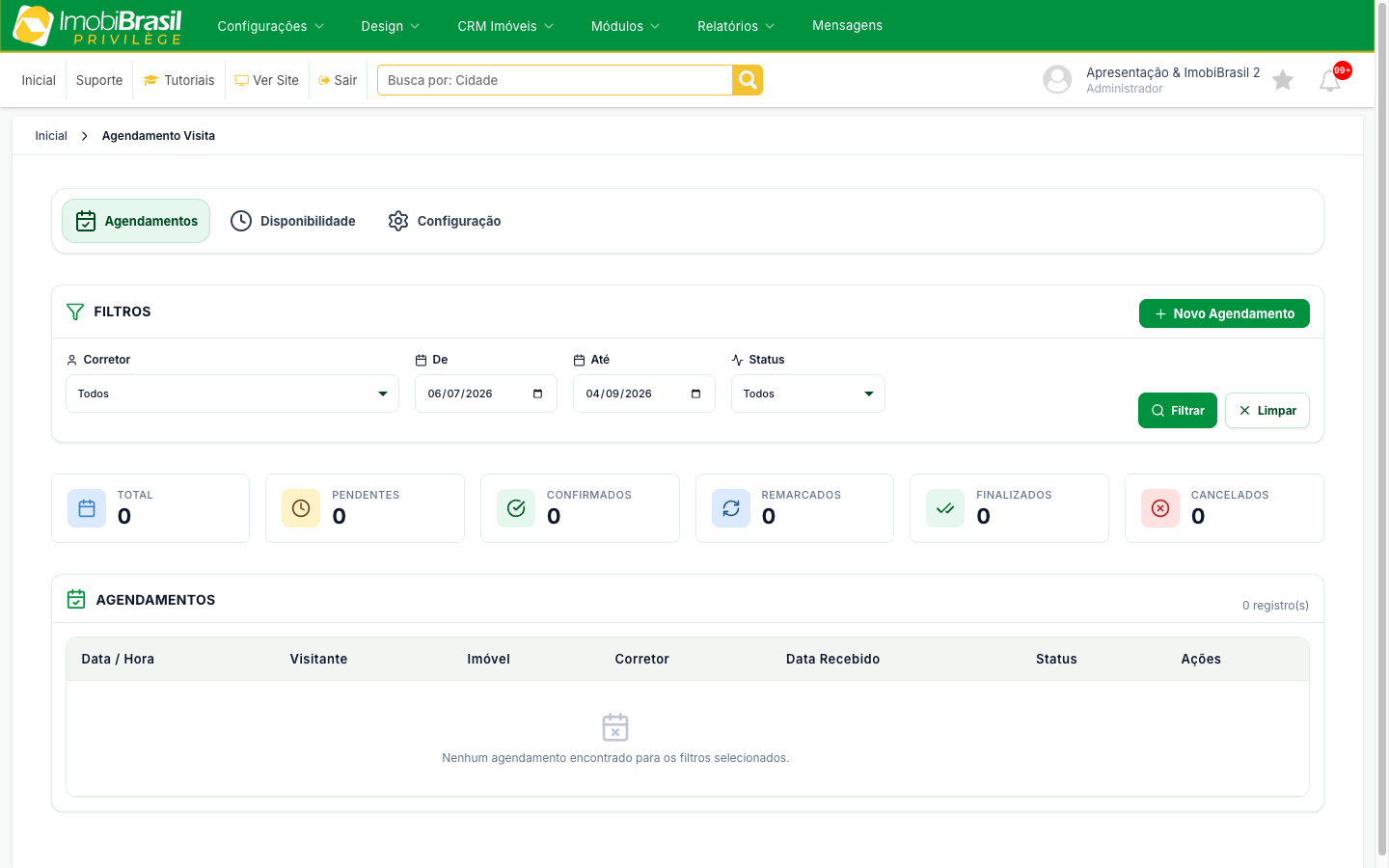Click the Novo Agendamento button
Viewport: 1389px width, 868px height.
coord(1224,313)
